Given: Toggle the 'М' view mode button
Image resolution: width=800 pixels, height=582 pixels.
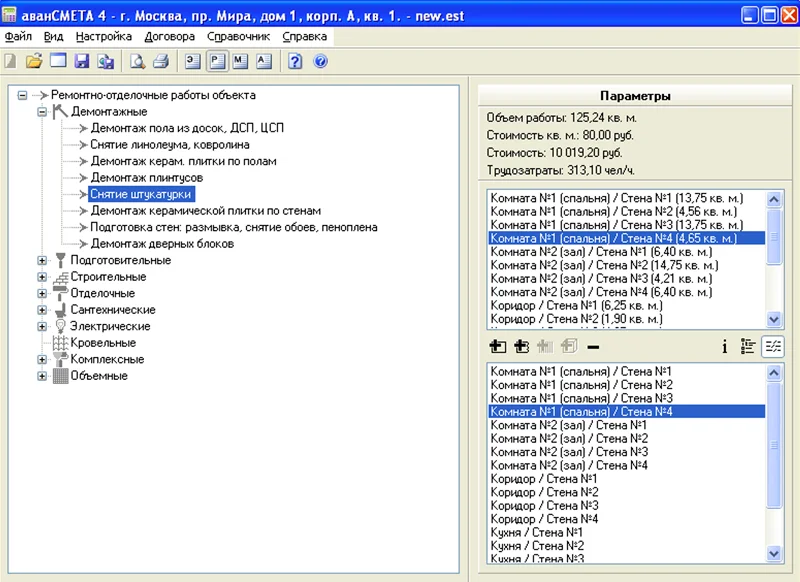Looking at the screenshot, I should pyautogui.click(x=240, y=61).
